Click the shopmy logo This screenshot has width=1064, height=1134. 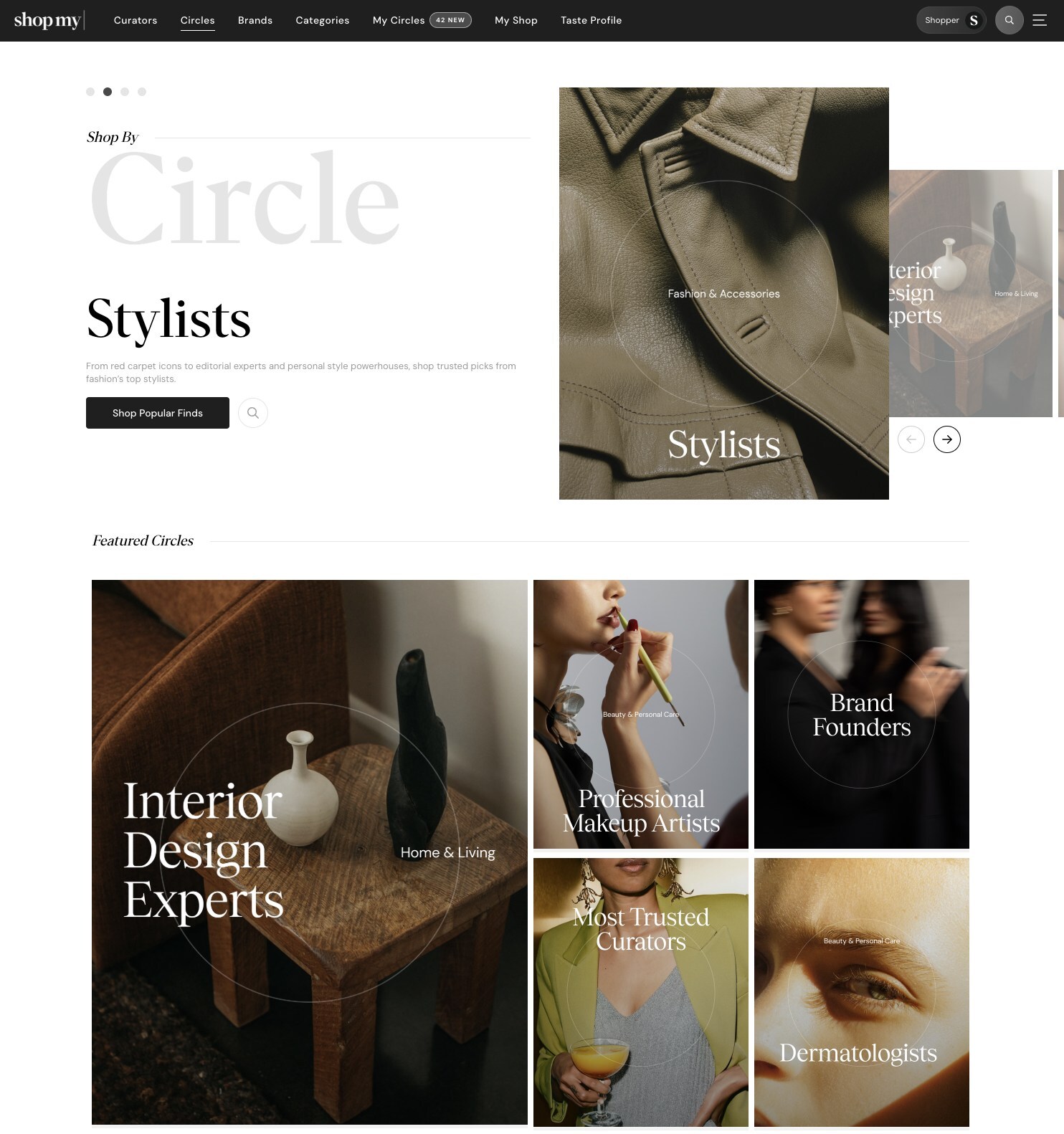coord(47,20)
